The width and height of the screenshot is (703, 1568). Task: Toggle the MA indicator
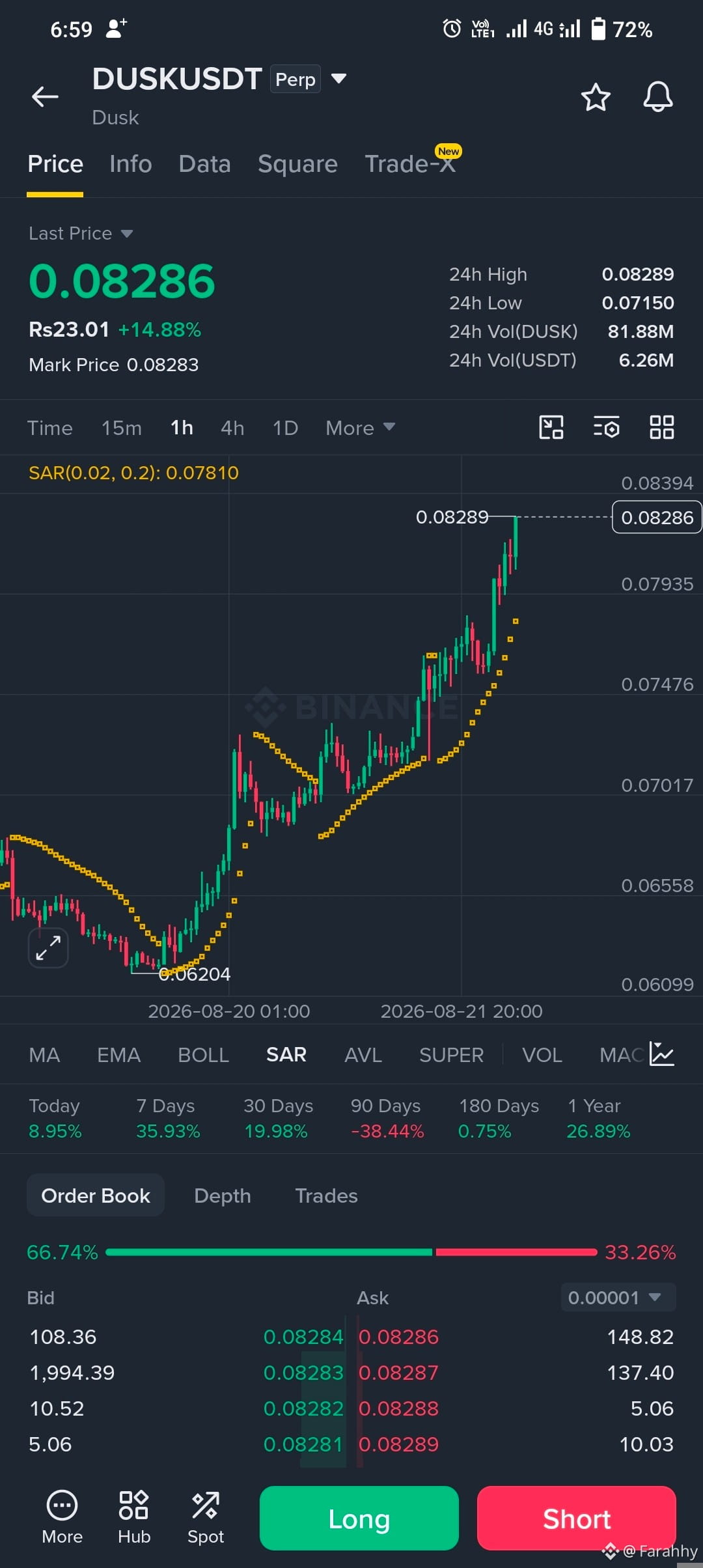pyautogui.click(x=44, y=1055)
